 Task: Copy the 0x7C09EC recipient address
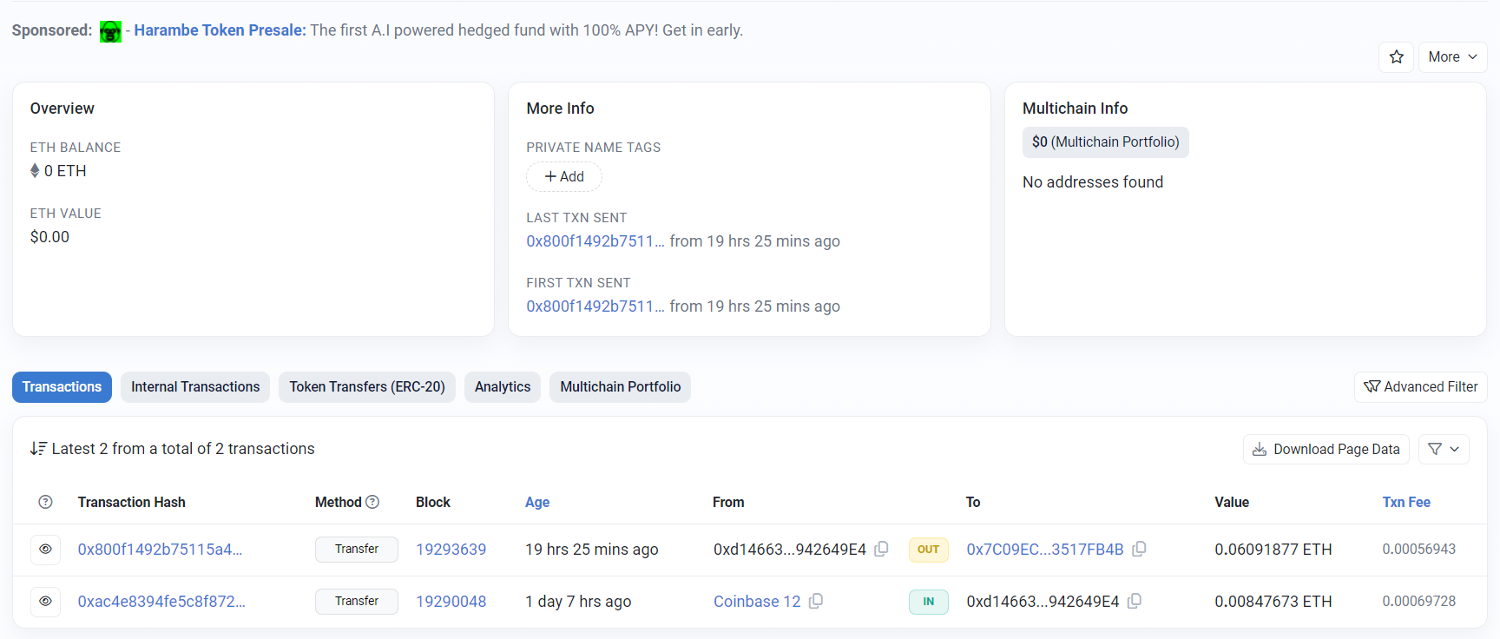click(x=1139, y=549)
